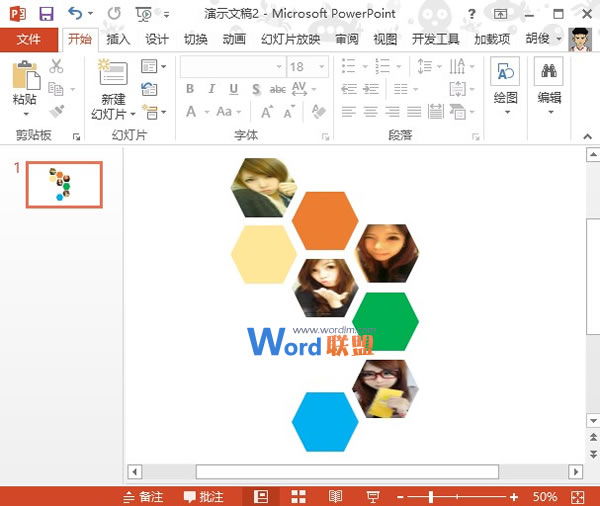
Task: Toggle Underline formatting
Action: click(233, 89)
